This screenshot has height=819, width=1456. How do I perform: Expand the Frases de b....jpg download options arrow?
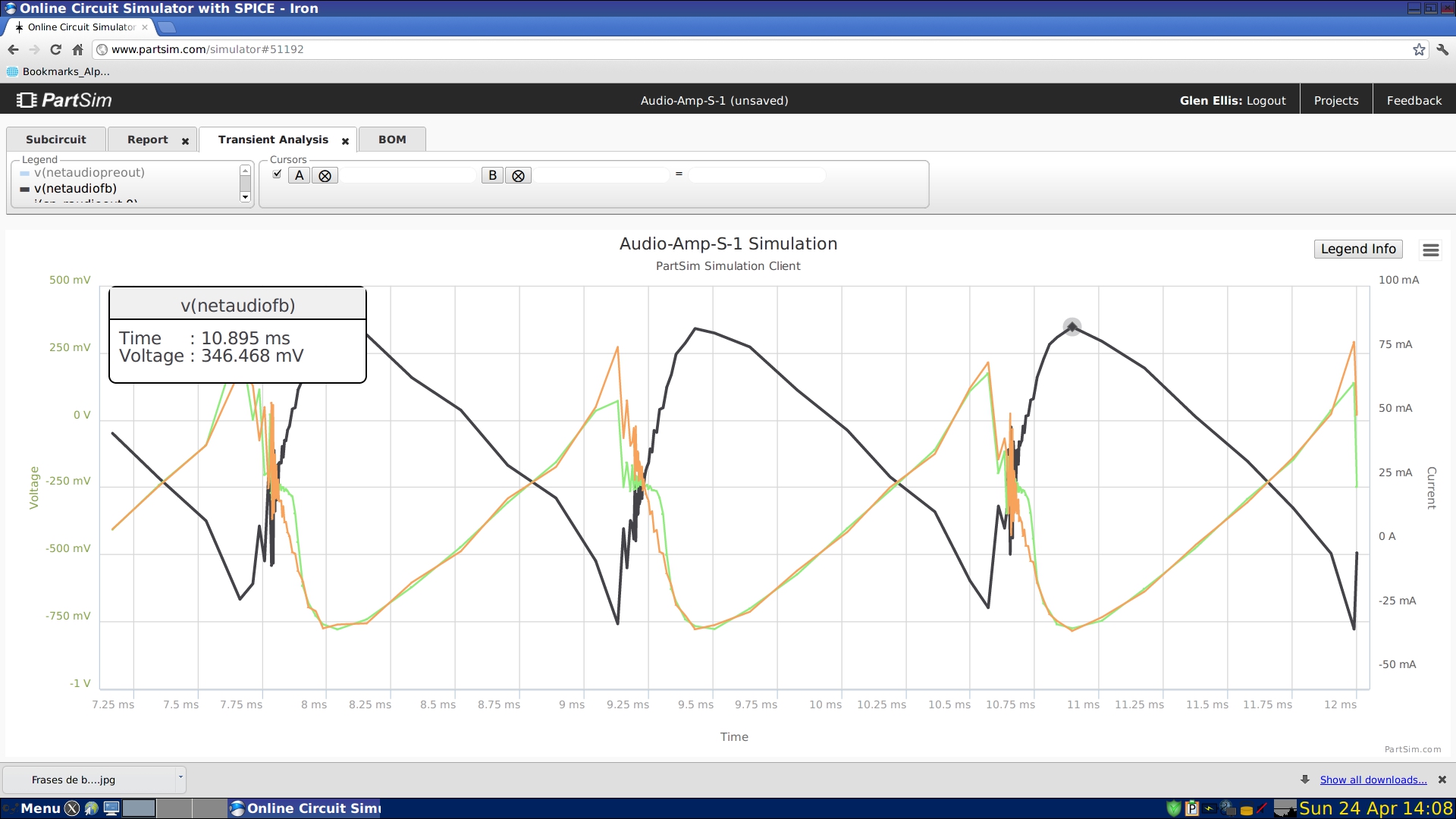(180, 778)
